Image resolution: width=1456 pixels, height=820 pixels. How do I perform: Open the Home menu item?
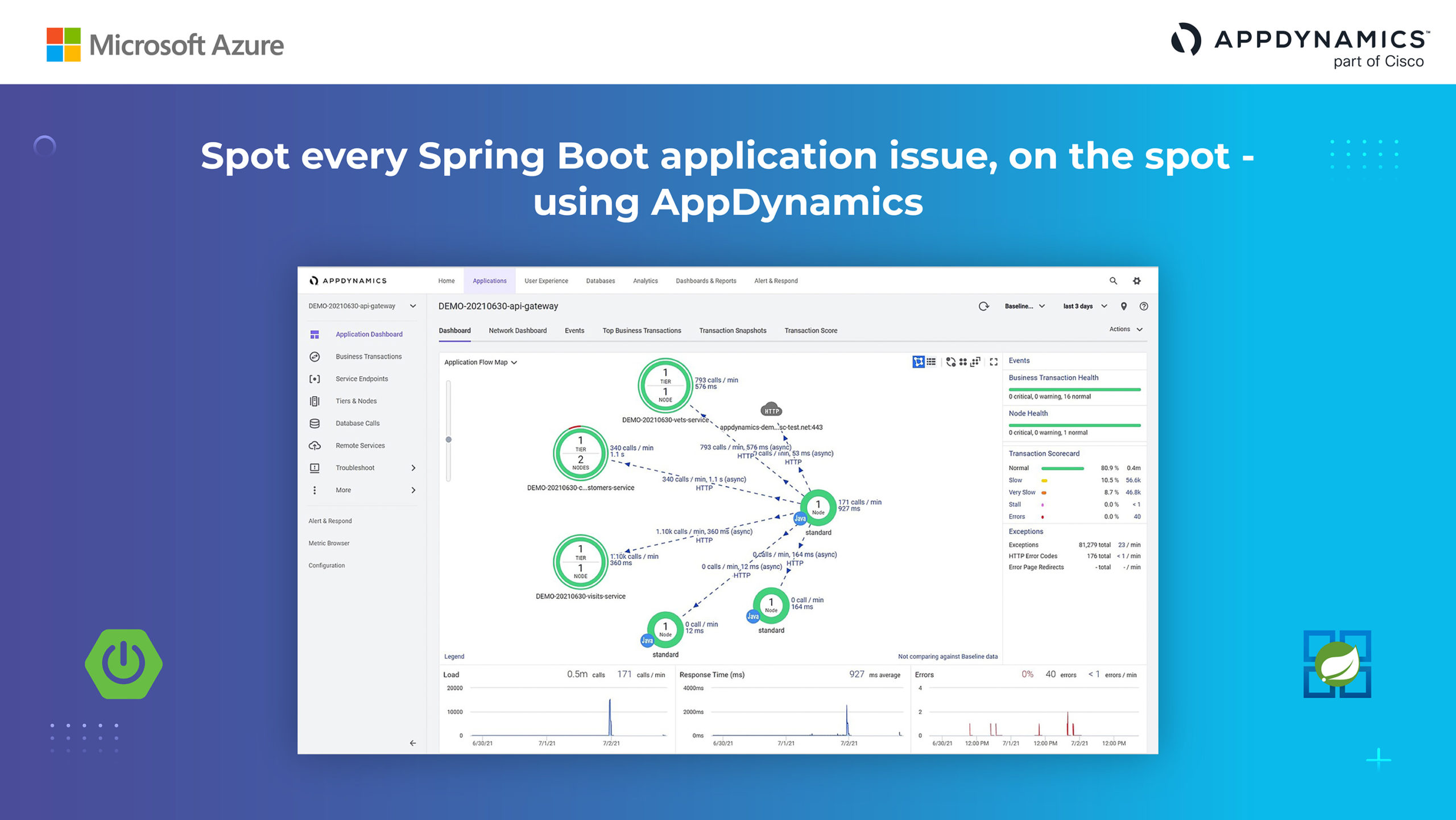click(x=446, y=281)
